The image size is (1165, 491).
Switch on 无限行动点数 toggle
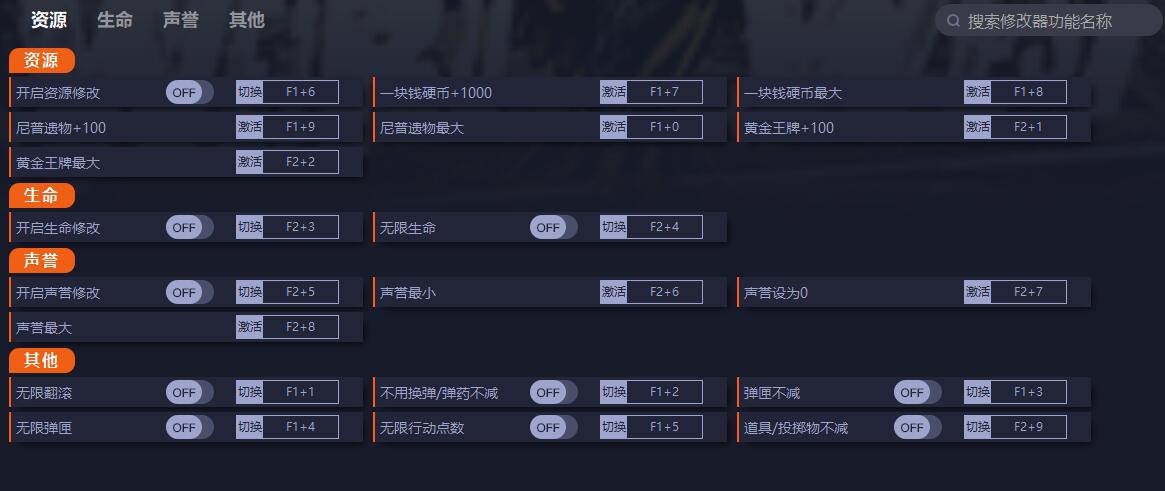(553, 428)
